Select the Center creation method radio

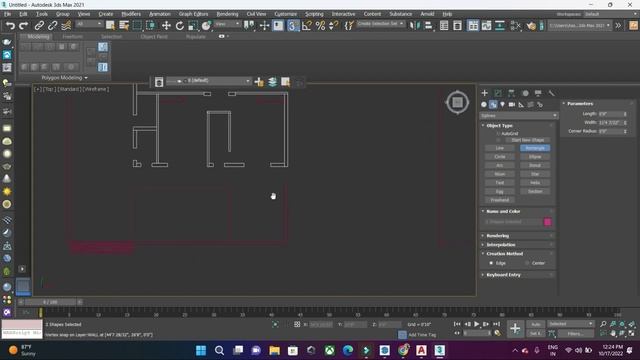pyautogui.click(x=527, y=263)
